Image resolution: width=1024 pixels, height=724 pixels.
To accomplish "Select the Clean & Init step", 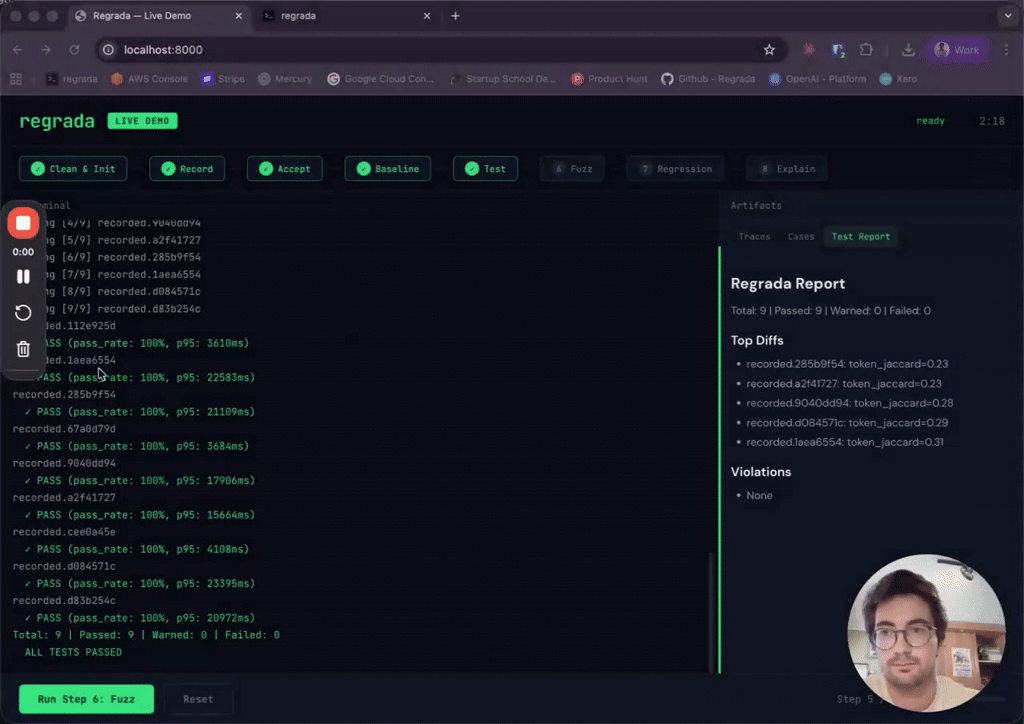I will tap(73, 168).
